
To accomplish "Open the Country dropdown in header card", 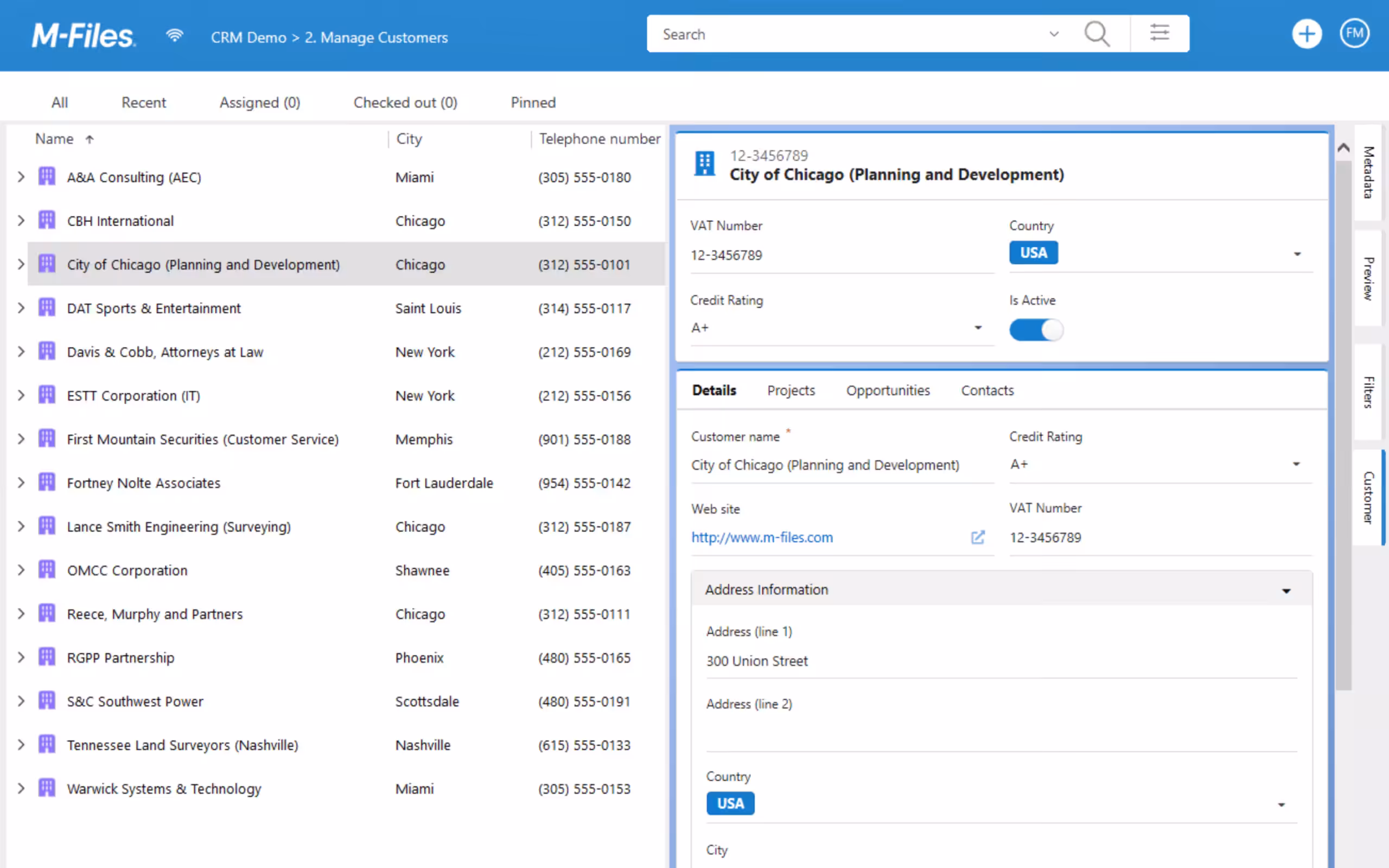I will pyautogui.click(x=1297, y=254).
